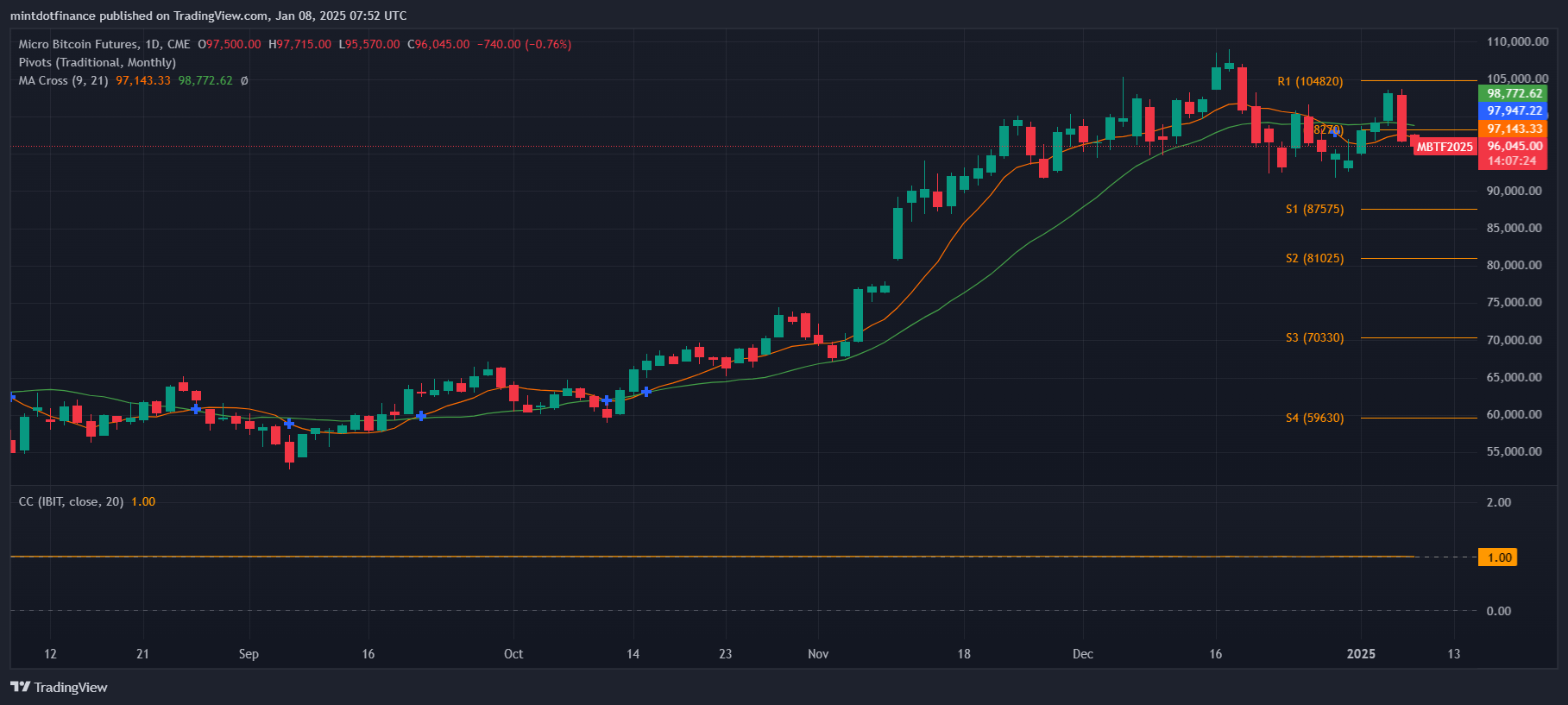Click the high price H97,715.00
The height and width of the screenshot is (705, 1568).
(x=299, y=44)
